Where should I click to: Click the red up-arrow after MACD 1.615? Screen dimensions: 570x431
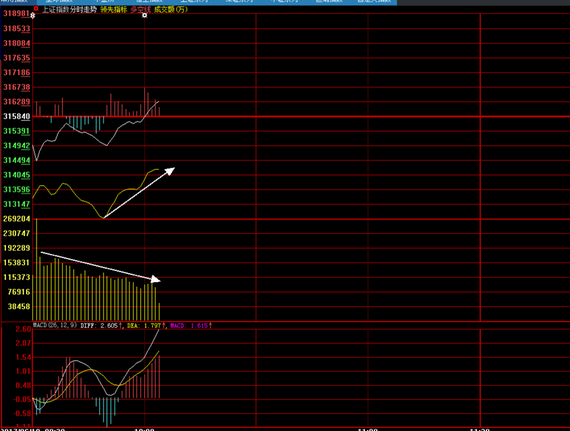coord(210,325)
